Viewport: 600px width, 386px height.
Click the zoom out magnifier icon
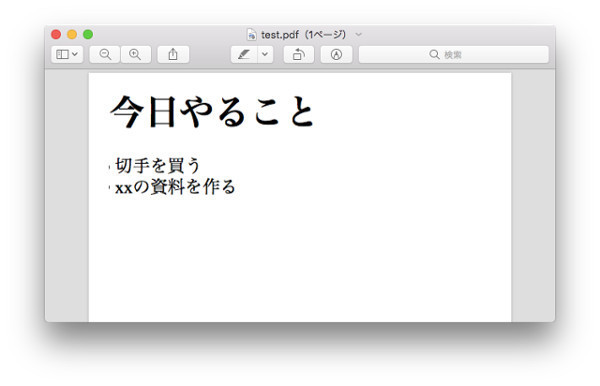coord(105,54)
